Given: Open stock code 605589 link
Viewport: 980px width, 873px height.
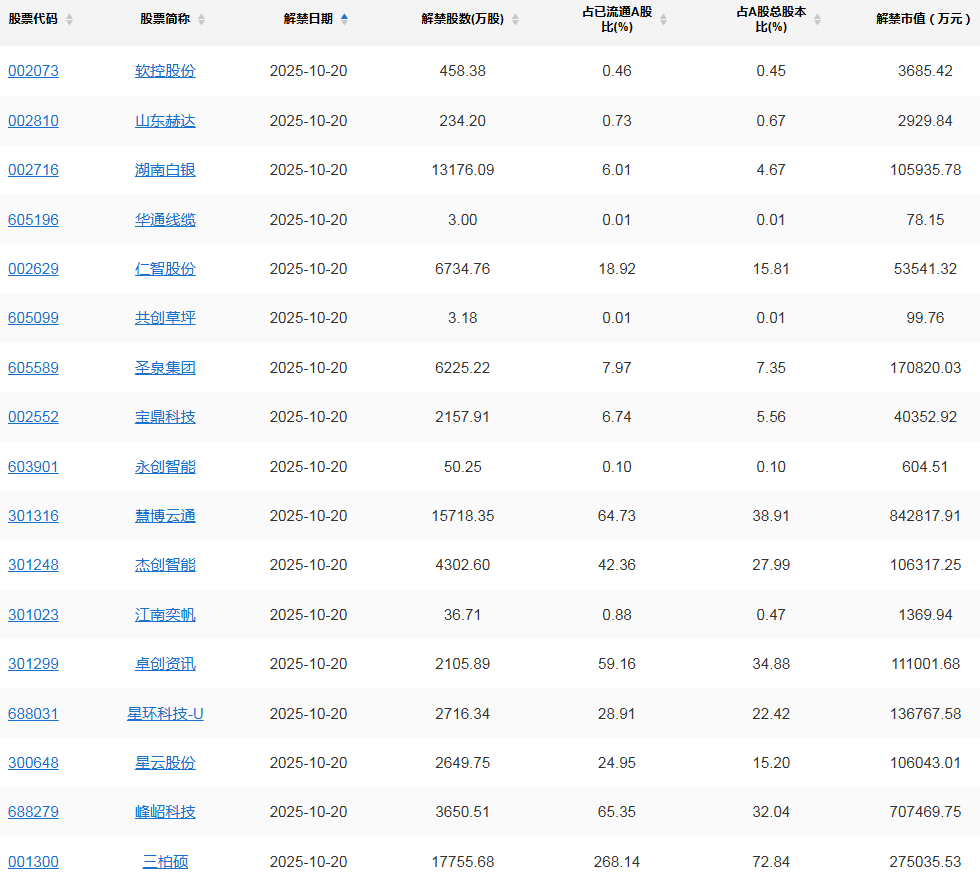Looking at the screenshot, I should click(x=33, y=368).
